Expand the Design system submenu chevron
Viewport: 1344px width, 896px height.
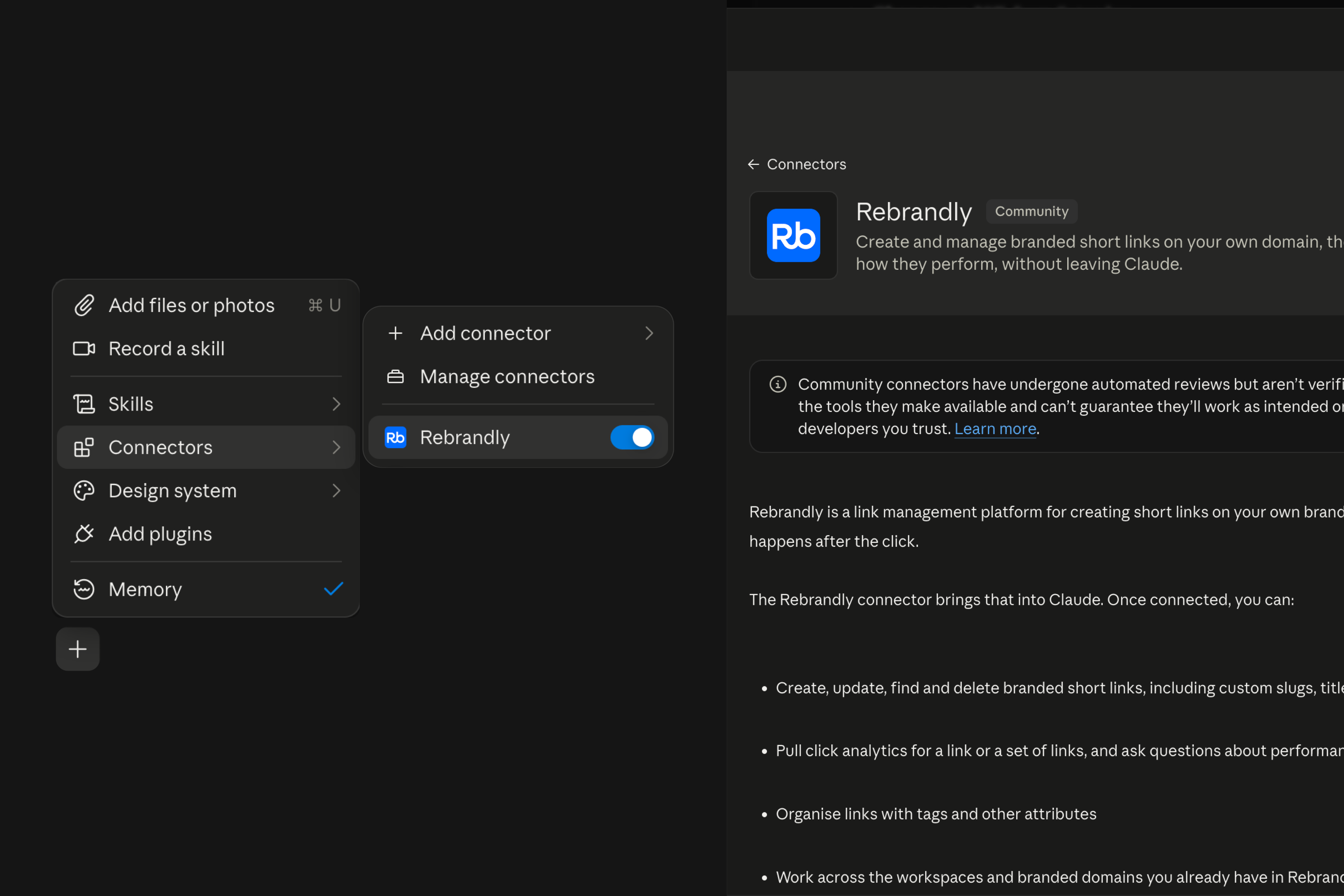pos(336,491)
